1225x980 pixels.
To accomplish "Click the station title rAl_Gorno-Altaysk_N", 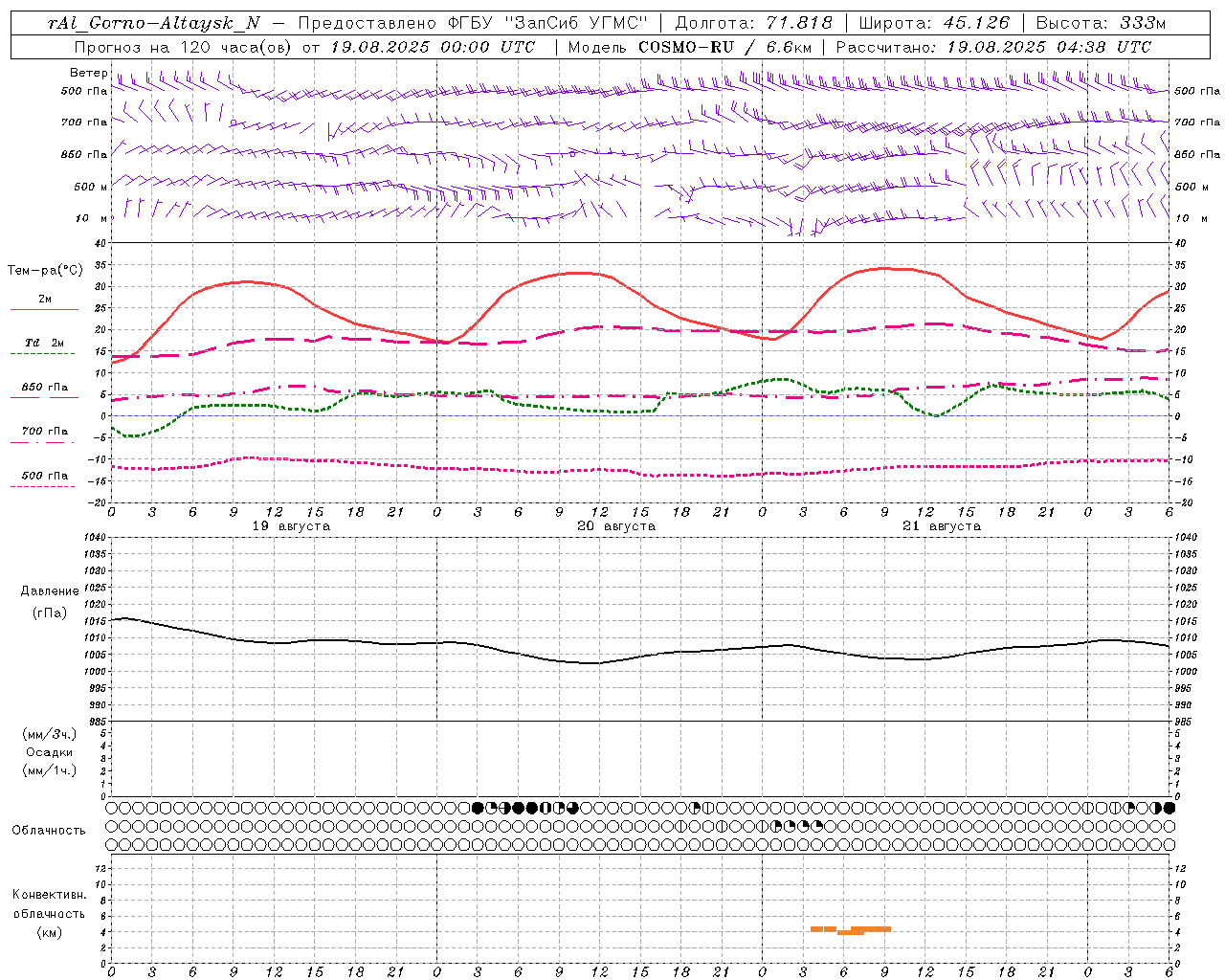I will (154, 24).
